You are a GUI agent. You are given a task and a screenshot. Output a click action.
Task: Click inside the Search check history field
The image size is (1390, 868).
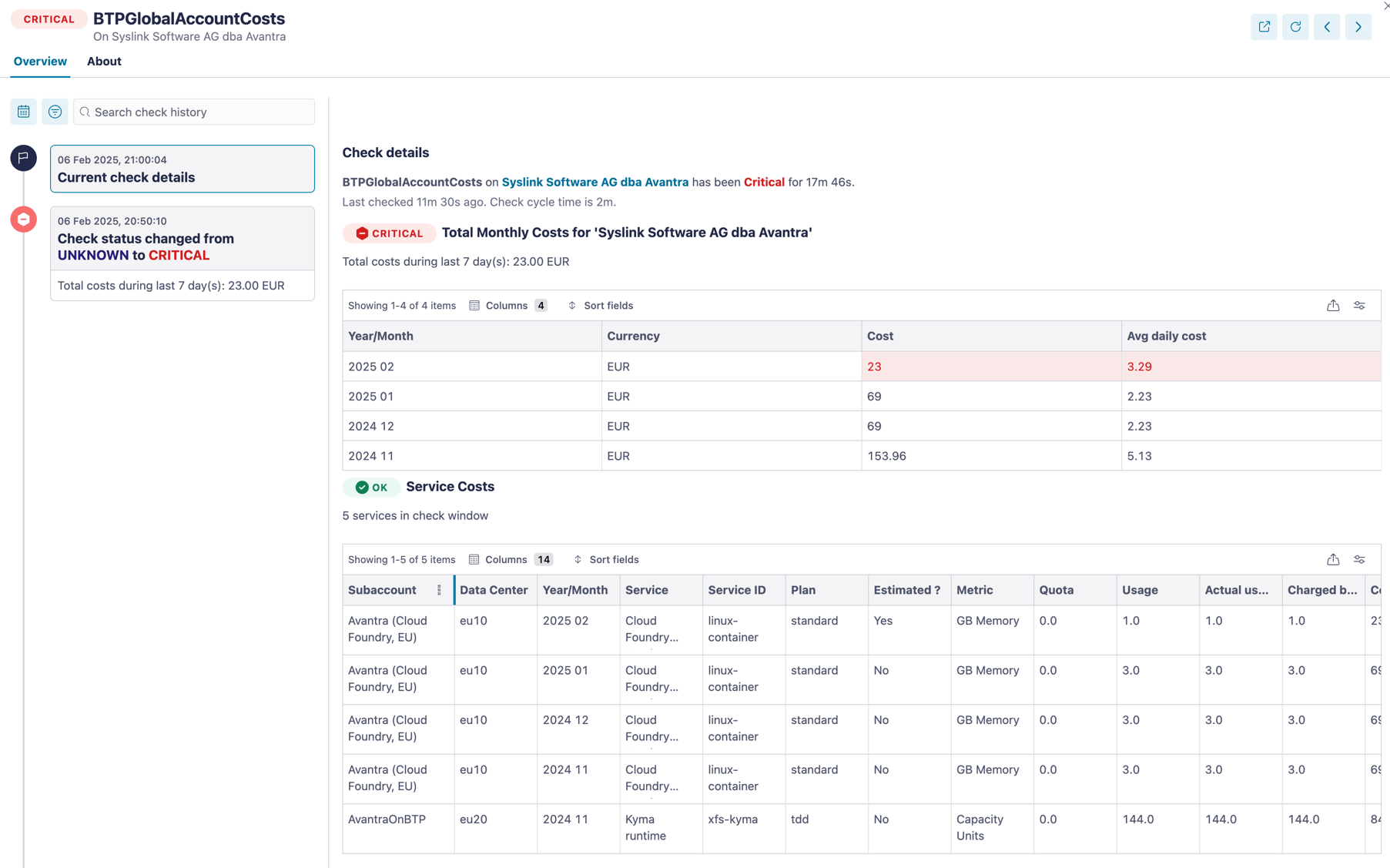coord(193,112)
